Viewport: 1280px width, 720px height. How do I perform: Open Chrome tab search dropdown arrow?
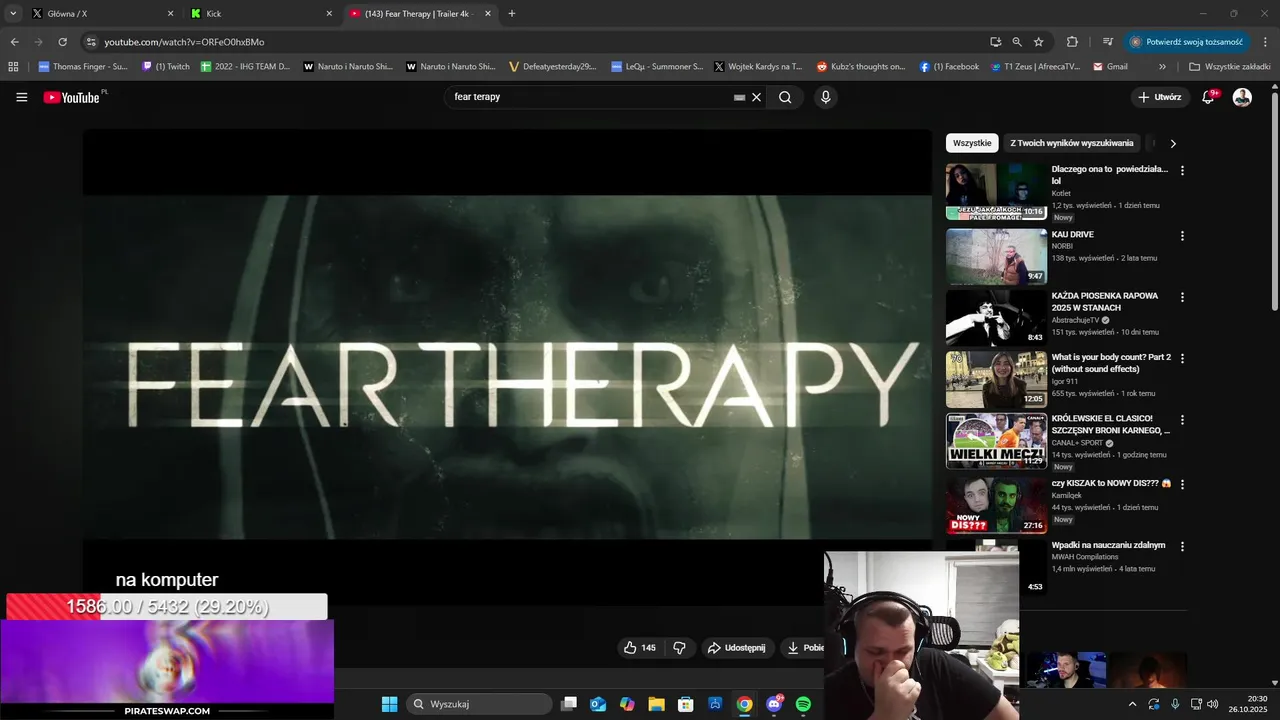(x=13, y=14)
